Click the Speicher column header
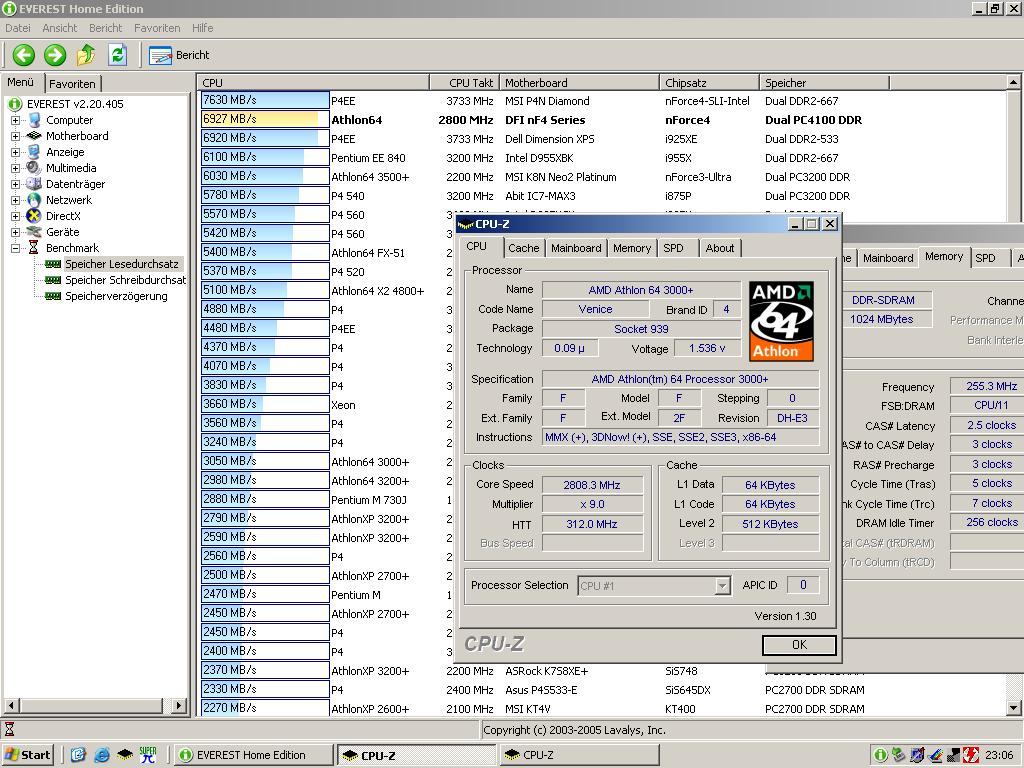This screenshot has height=768, width=1024. pos(824,83)
